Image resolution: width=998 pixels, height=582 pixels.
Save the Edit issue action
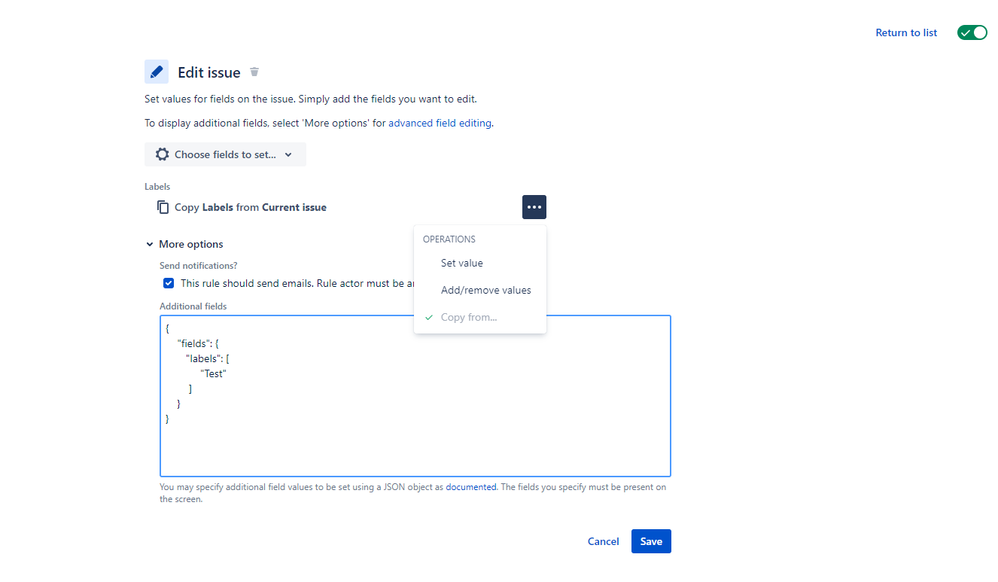tap(651, 541)
